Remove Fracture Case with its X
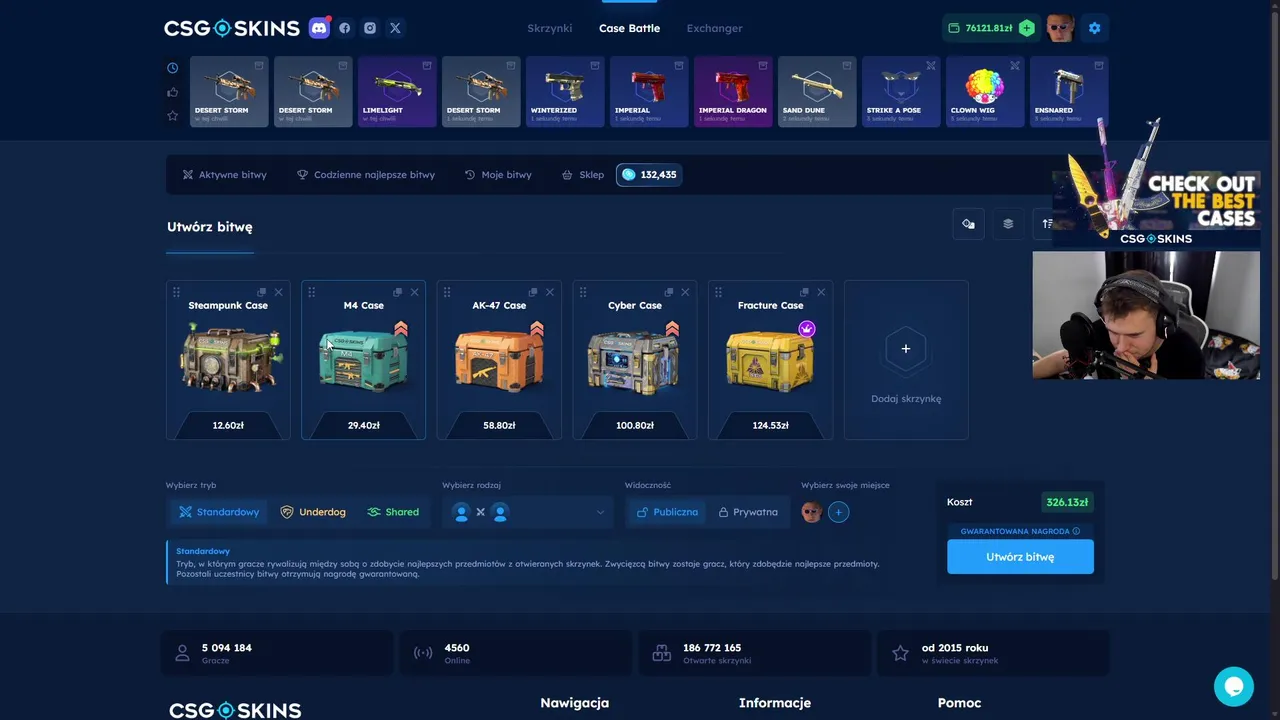 click(x=821, y=292)
